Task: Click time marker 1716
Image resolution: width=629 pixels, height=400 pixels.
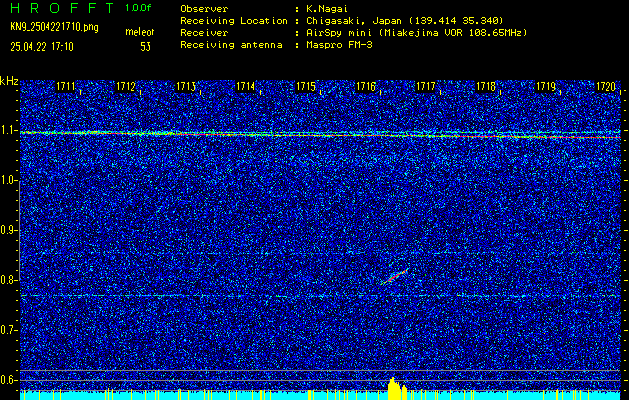Action: click(366, 86)
